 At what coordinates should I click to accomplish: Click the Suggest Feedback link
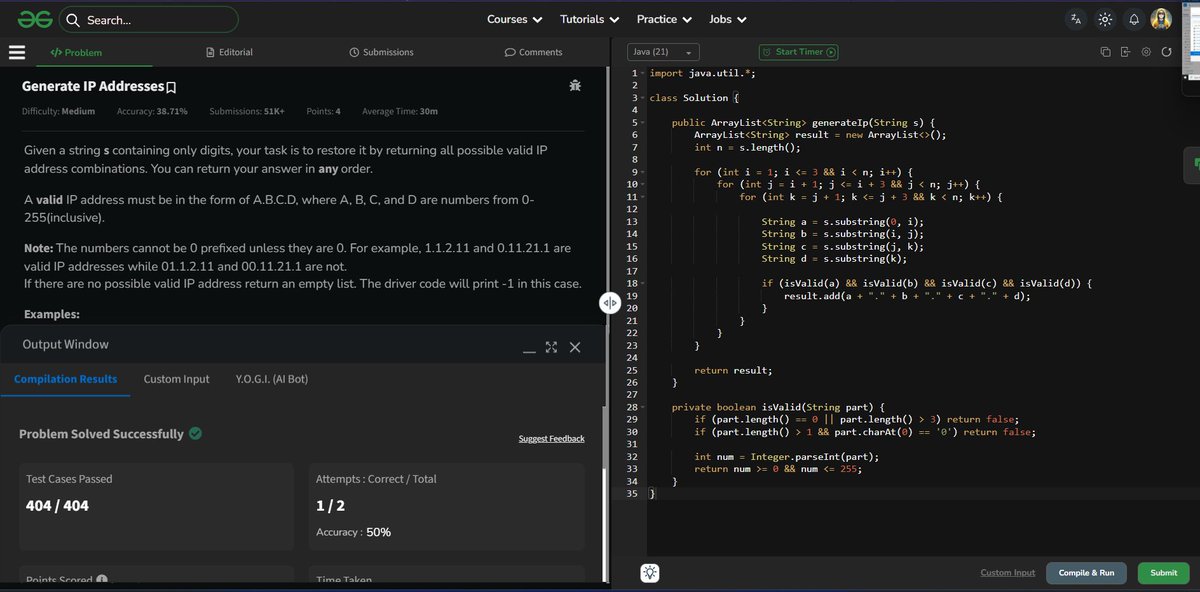pyautogui.click(x=551, y=439)
